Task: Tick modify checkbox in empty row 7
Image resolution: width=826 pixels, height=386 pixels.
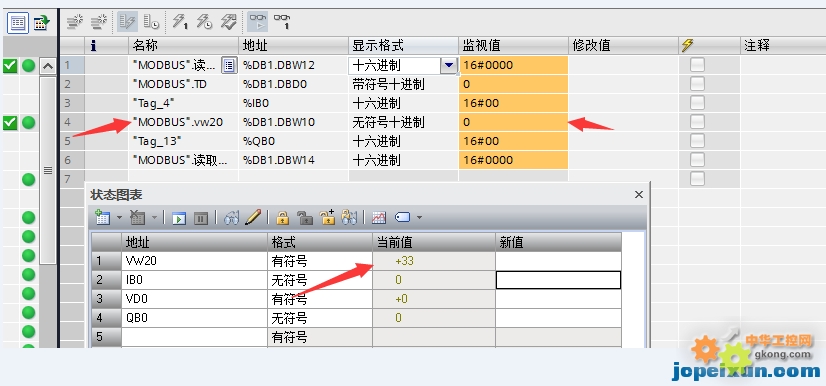Action: 697,179
